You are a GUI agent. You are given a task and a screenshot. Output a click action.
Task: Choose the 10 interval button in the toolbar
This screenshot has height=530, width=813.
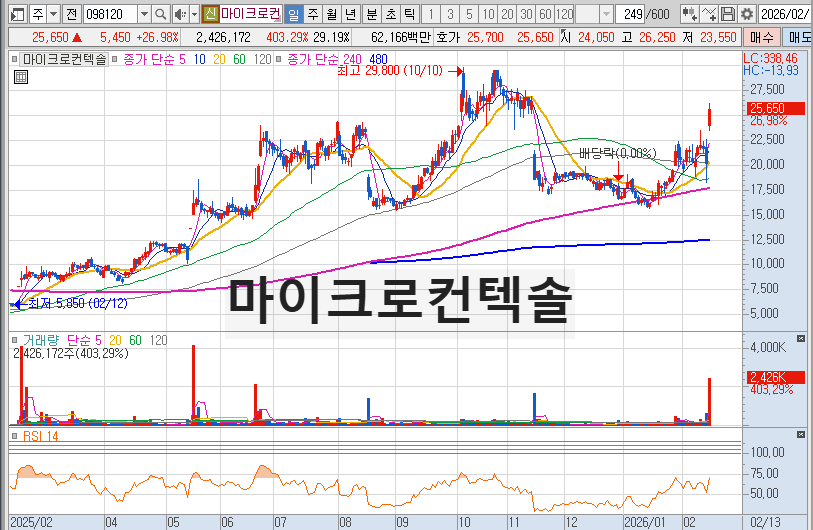pos(488,14)
